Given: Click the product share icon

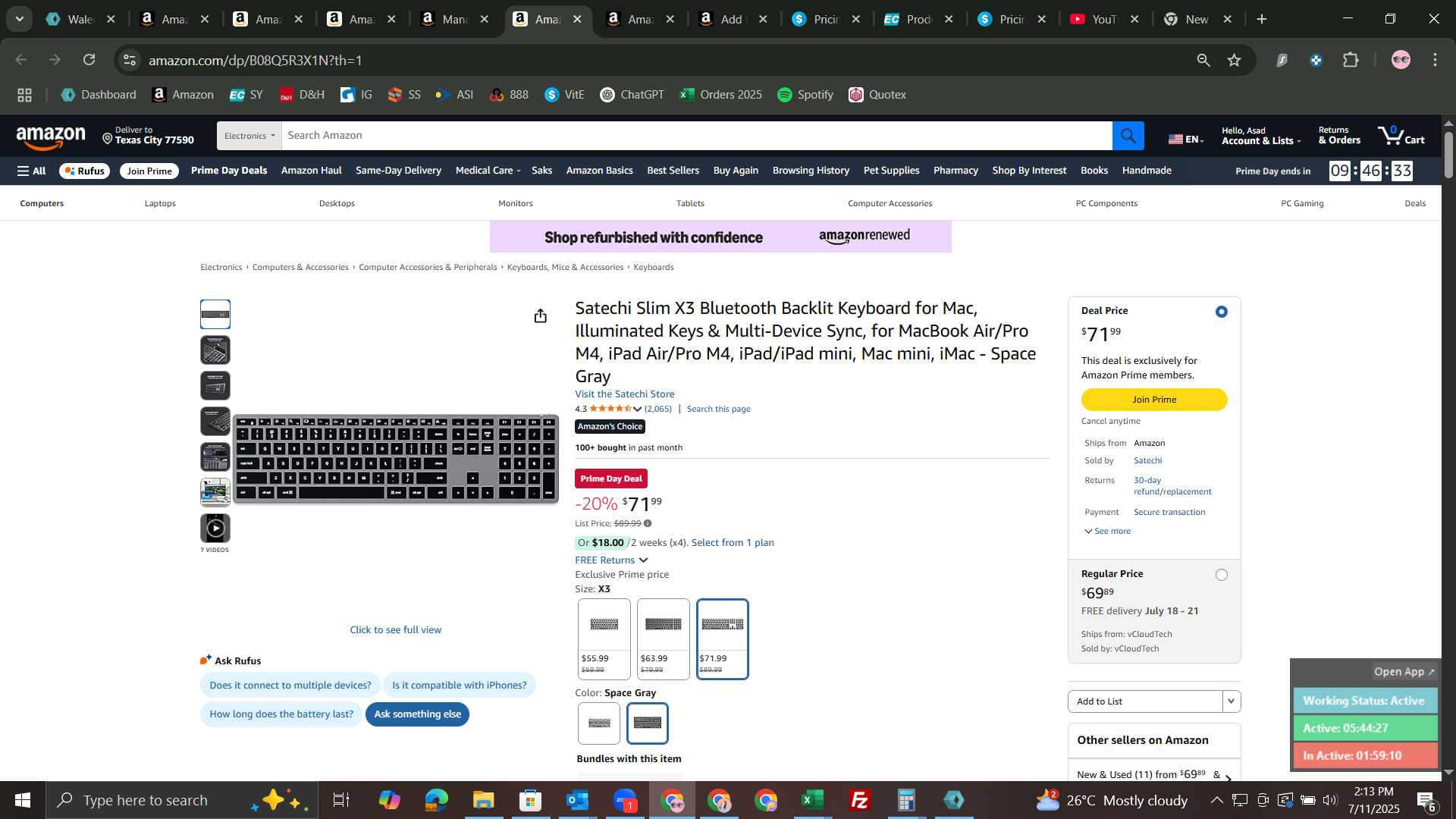Looking at the screenshot, I should click(540, 315).
